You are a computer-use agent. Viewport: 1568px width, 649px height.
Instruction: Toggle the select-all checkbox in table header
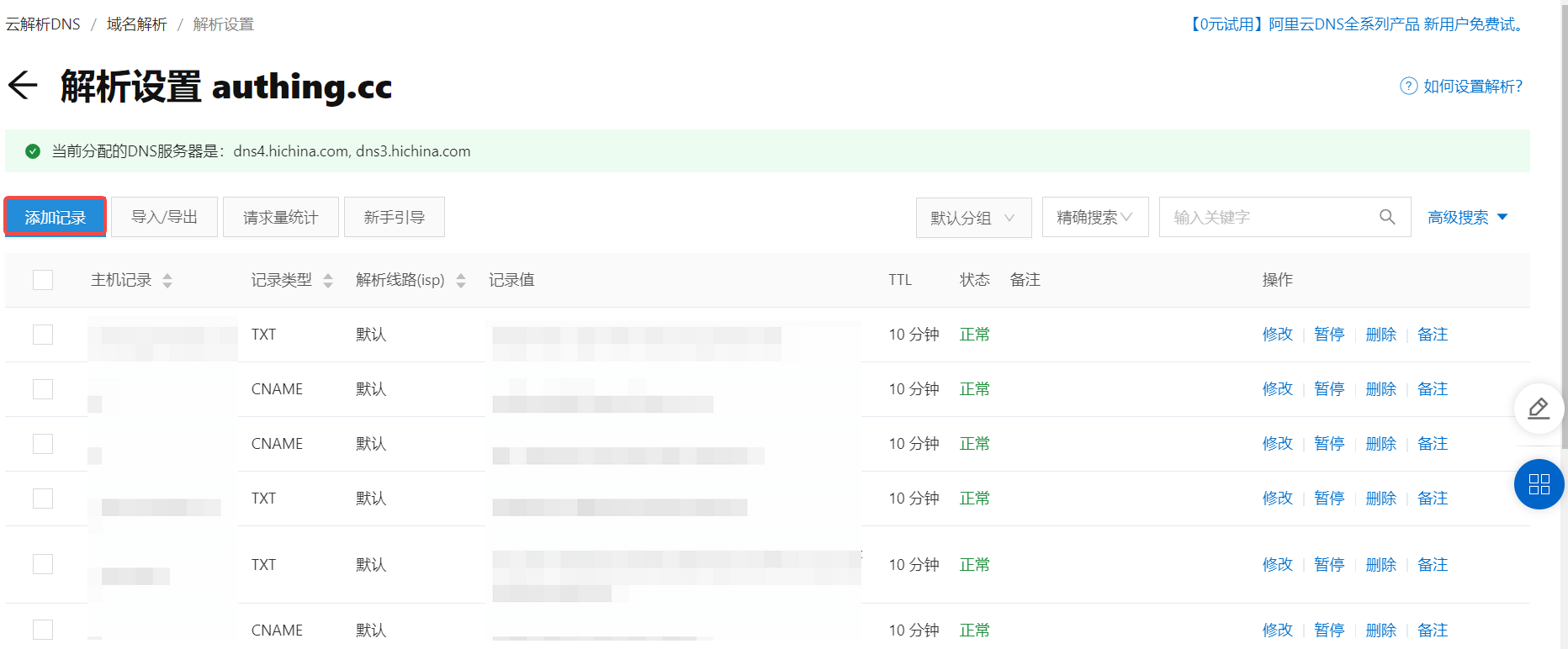point(43,280)
